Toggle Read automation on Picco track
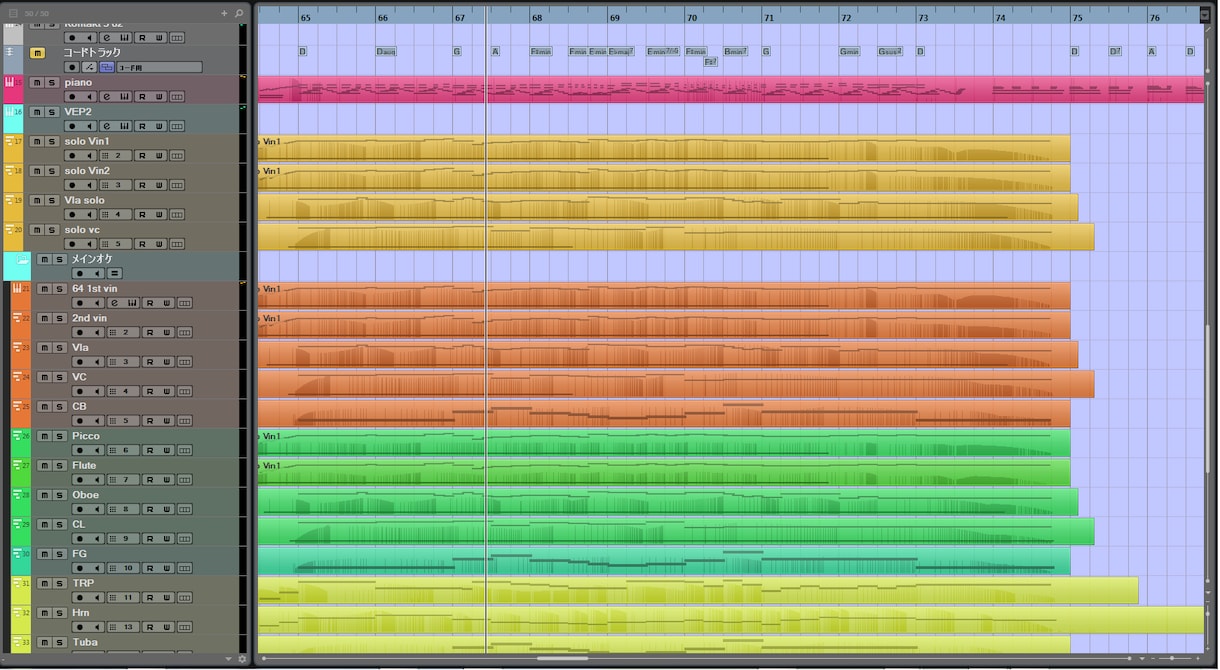1220x670 pixels. click(150, 450)
